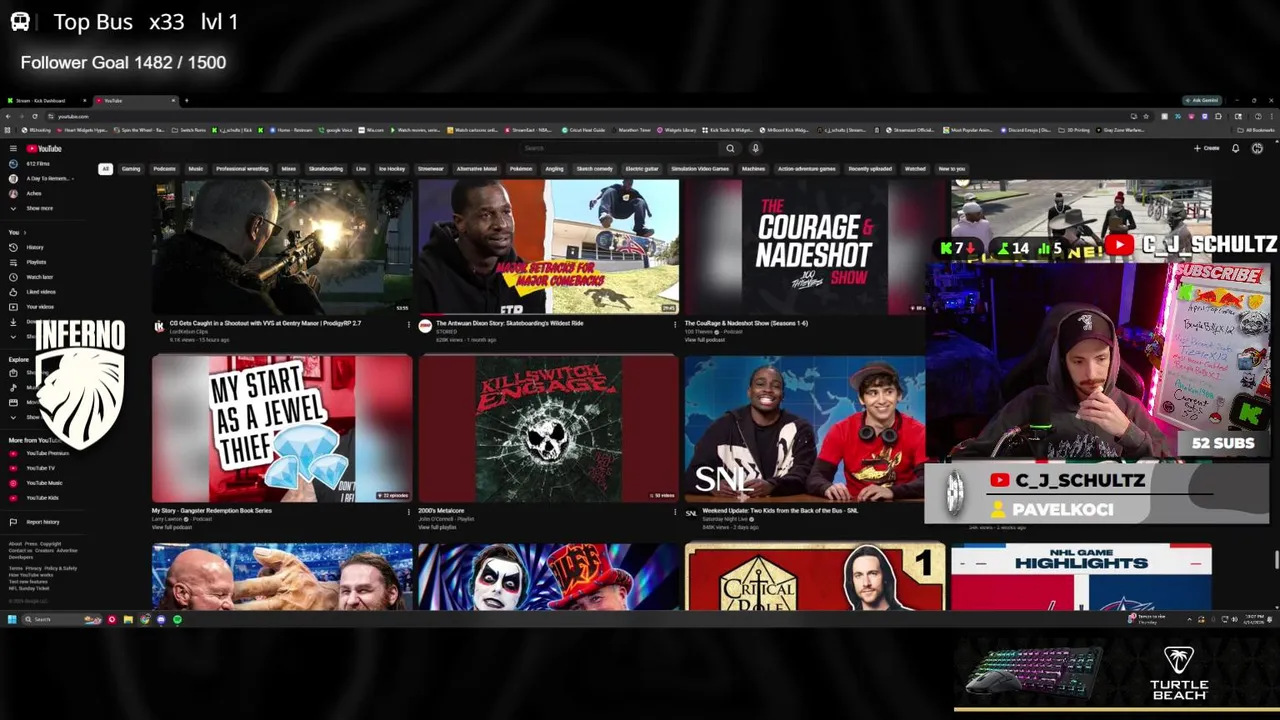Screen dimensions: 1280x720
Task: Reload the page with the refresh icon
Action: pos(34,116)
